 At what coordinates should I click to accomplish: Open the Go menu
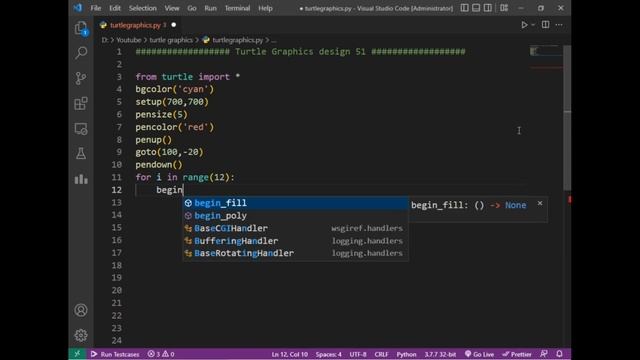192,8
